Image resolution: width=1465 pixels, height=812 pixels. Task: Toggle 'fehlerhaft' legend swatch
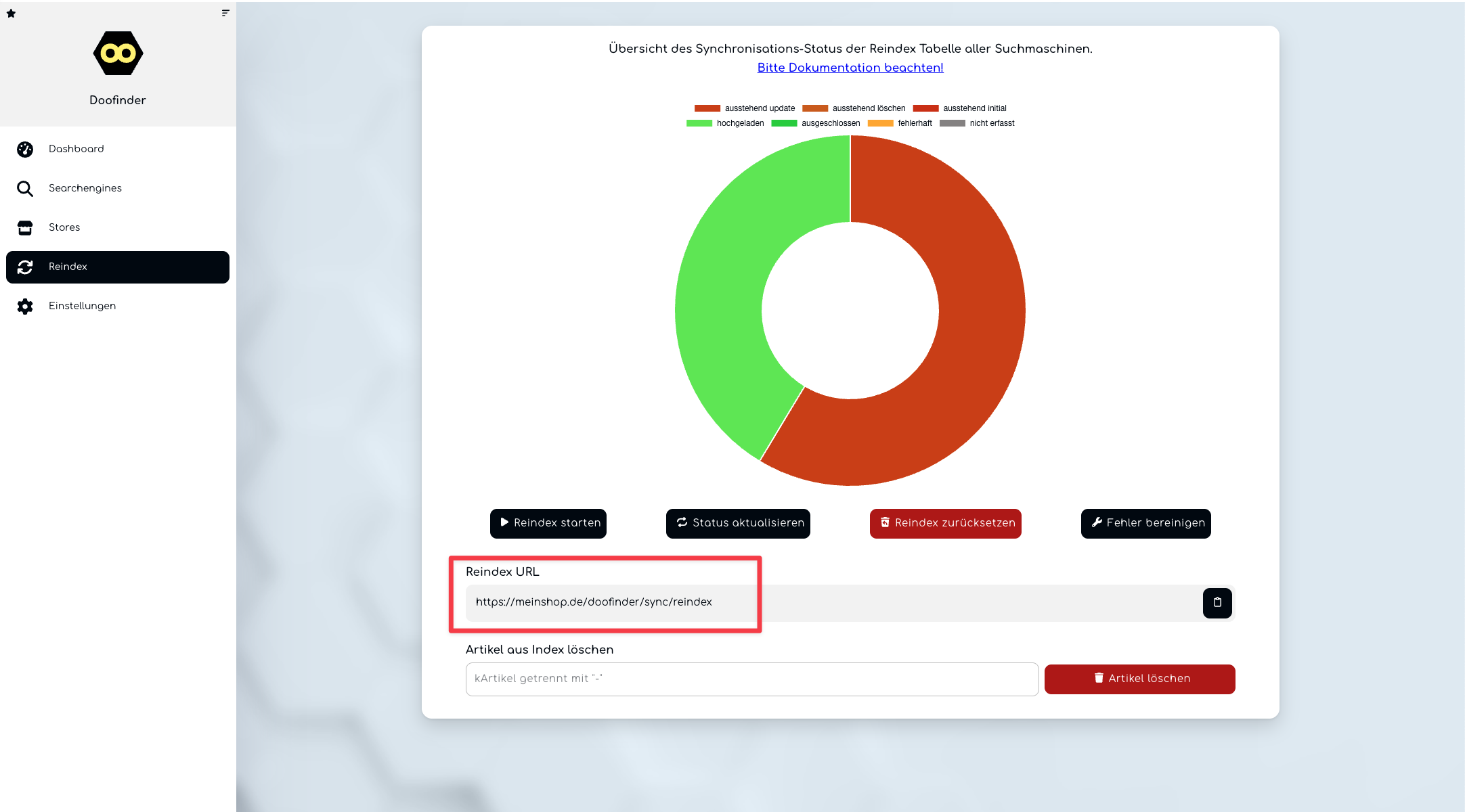[880, 123]
